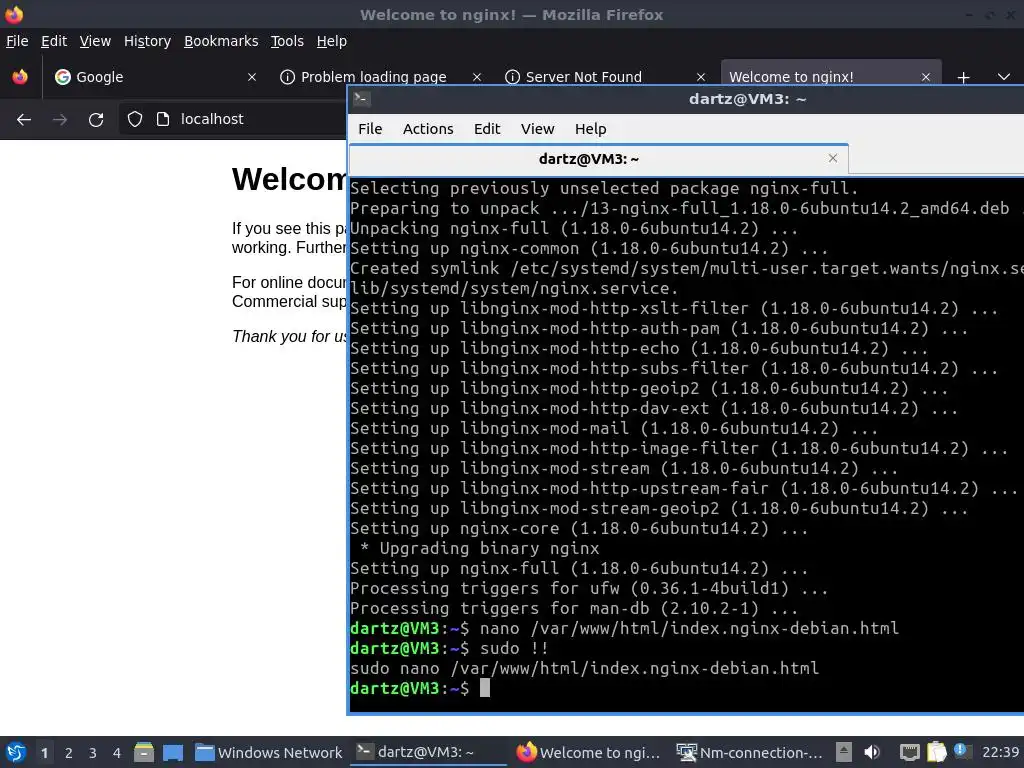Close the Welcome to nginx! tab
The image size is (1024, 768).
click(925, 77)
